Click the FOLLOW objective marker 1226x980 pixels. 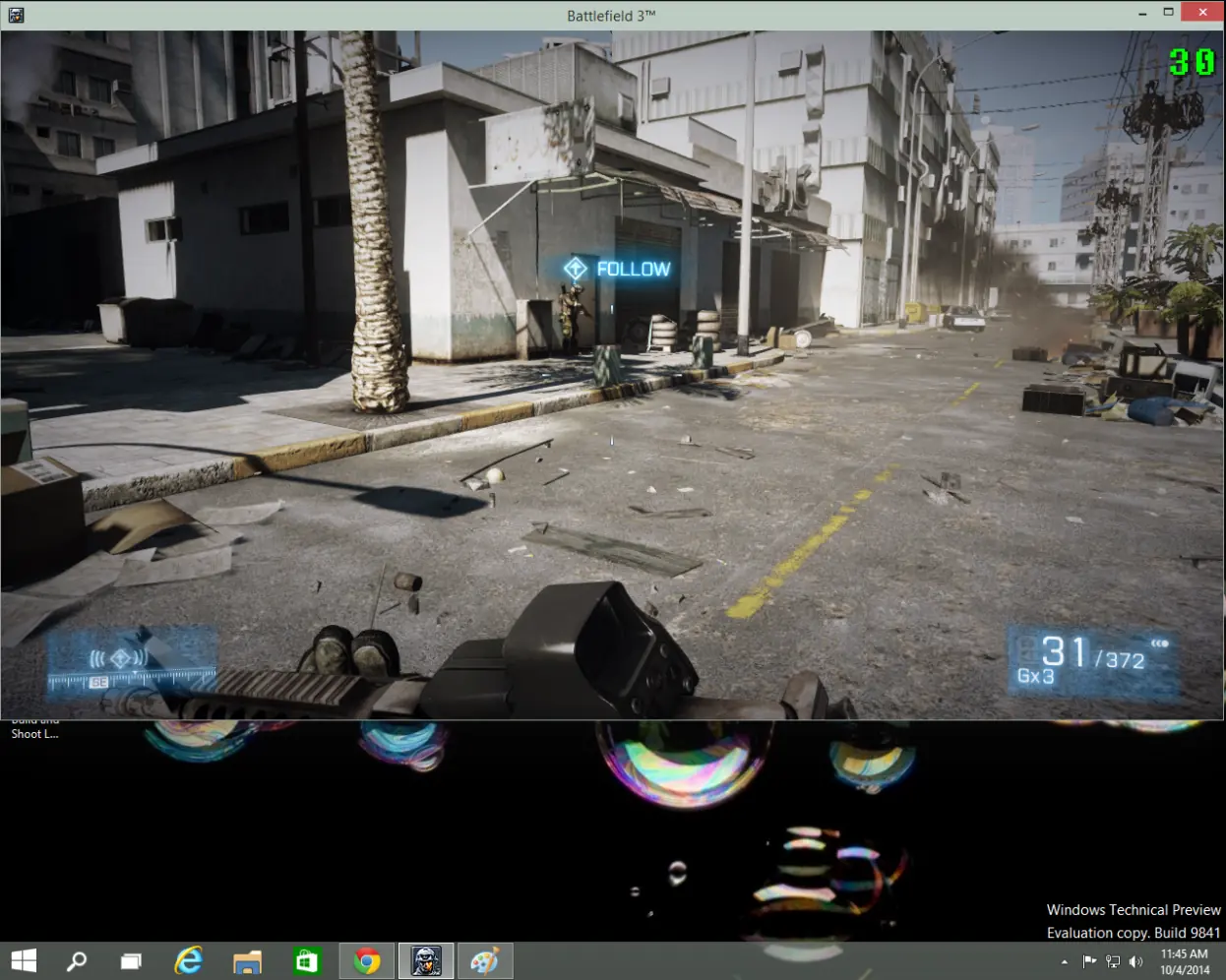(x=576, y=269)
